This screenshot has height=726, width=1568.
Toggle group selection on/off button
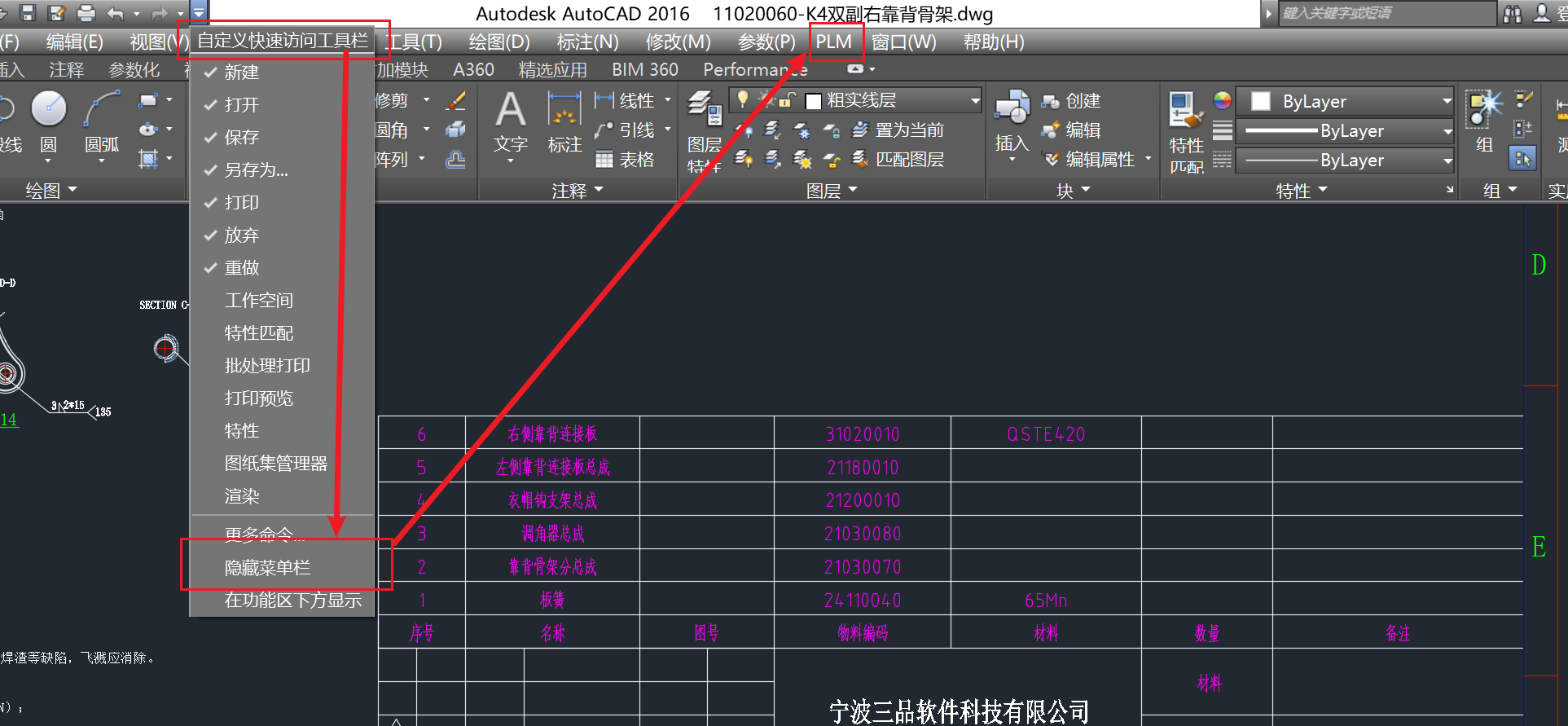coord(1522,158)
